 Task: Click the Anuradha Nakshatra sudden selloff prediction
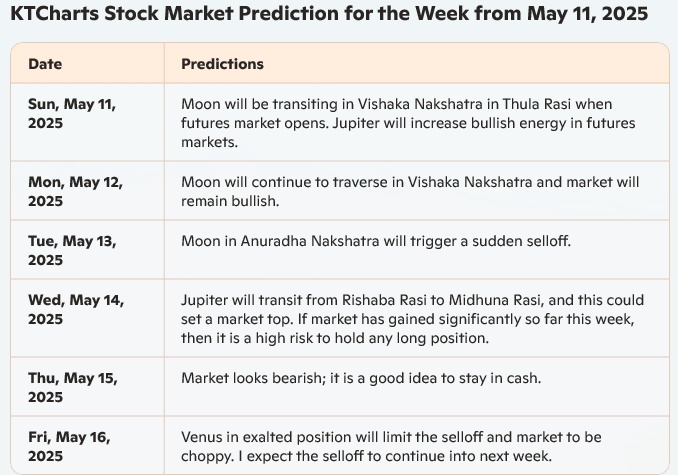(x=376, y=241)
